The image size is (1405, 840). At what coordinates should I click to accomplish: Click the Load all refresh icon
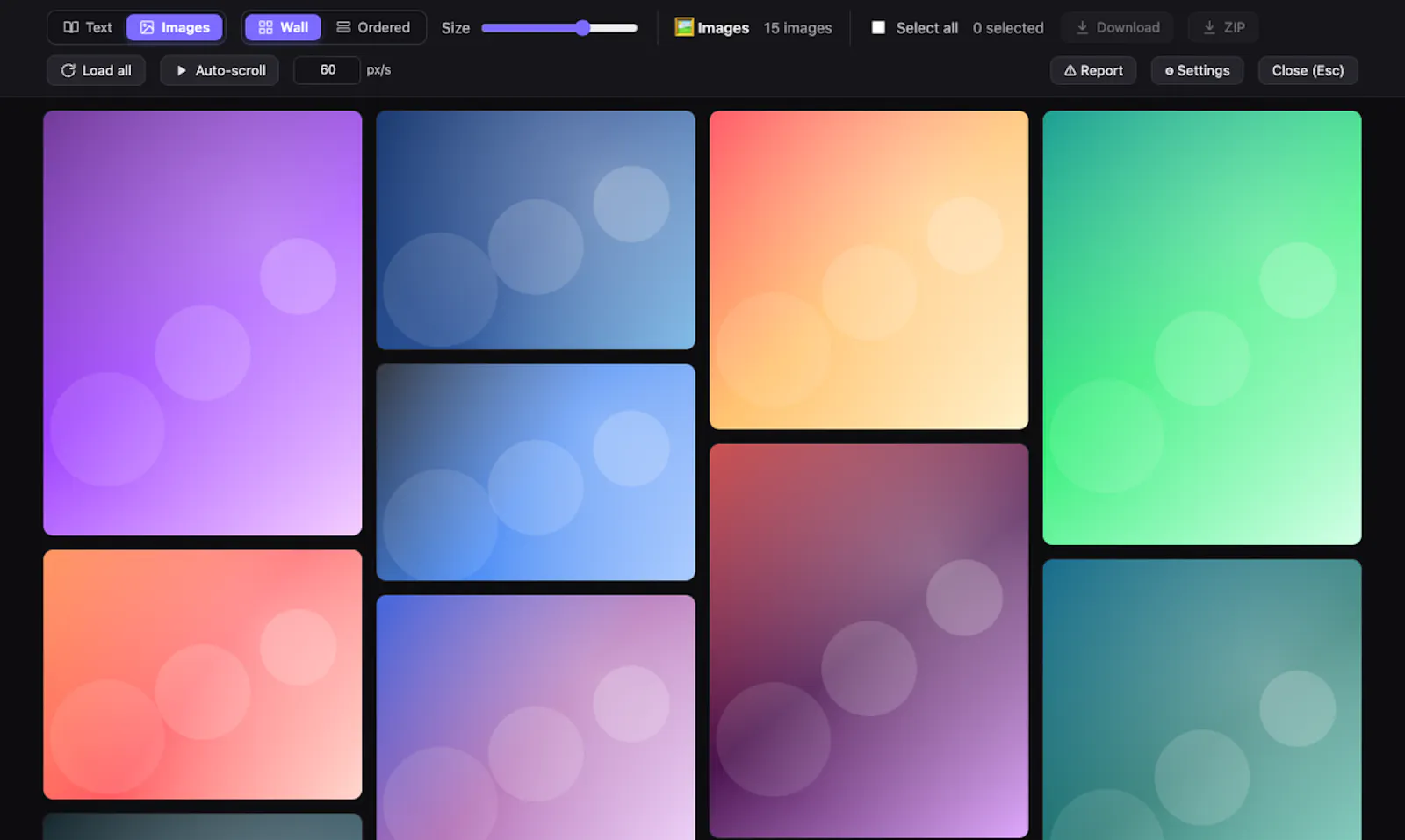pos(68,70)
